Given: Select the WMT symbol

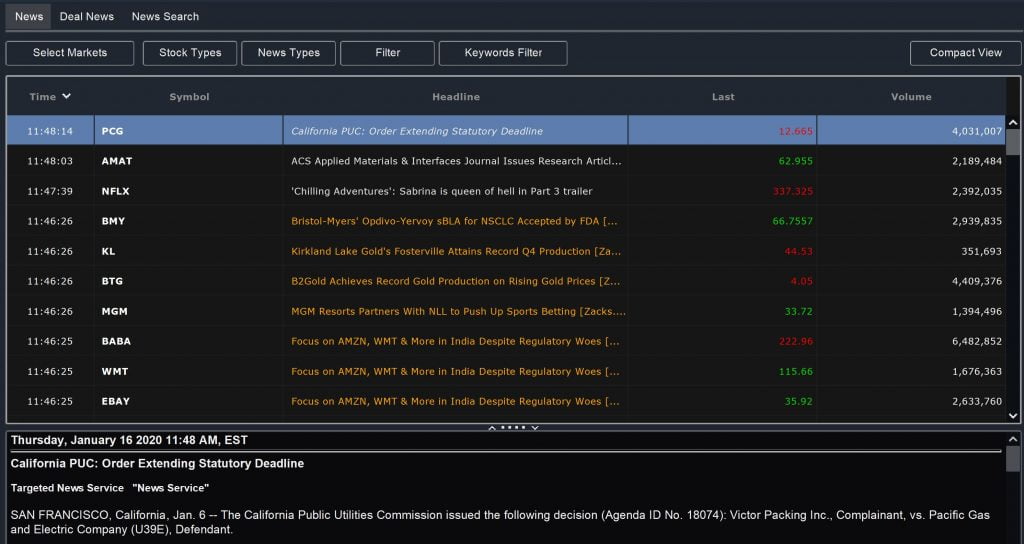Looking at the screenshot, I should (115, 372).
